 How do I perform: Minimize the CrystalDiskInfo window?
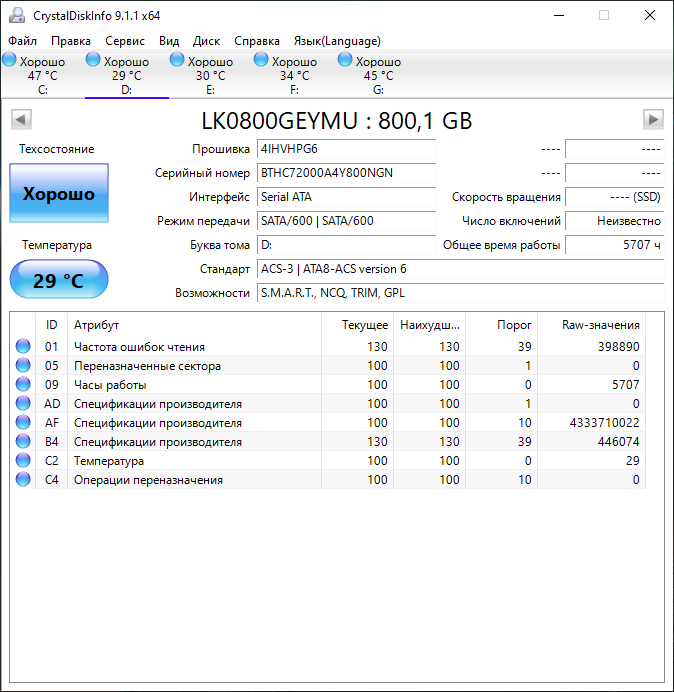[x=559, y=15]
